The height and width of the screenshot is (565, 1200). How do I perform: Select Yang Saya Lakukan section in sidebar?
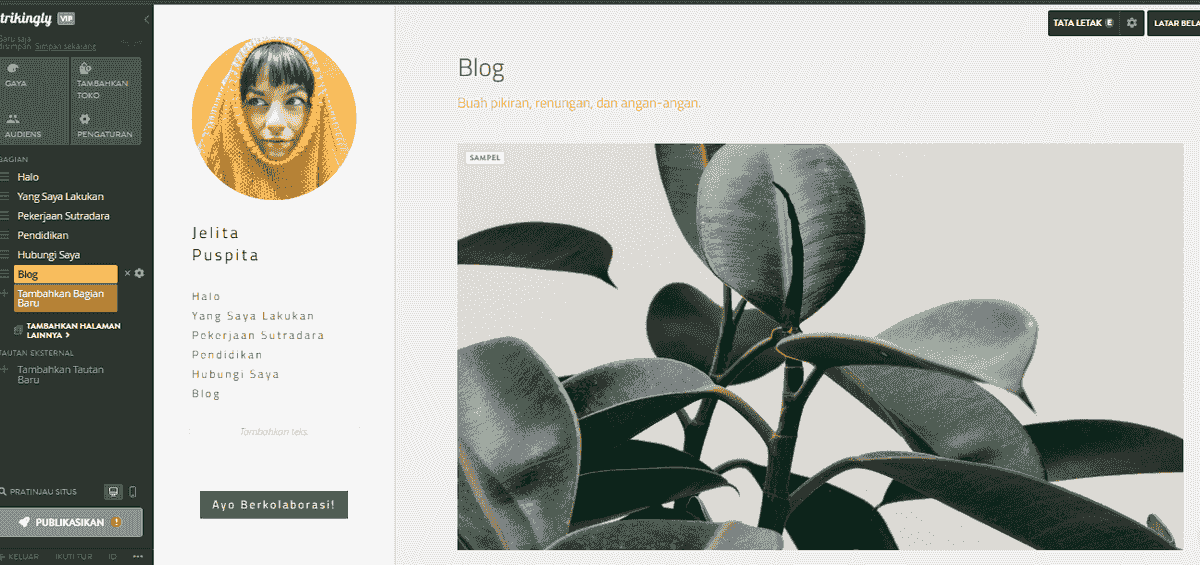tap(60, 196)
